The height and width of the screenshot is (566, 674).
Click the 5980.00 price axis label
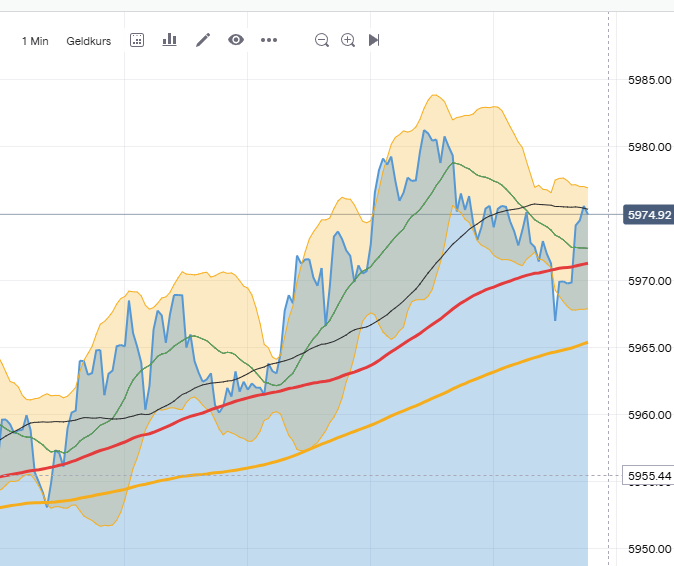649,147
